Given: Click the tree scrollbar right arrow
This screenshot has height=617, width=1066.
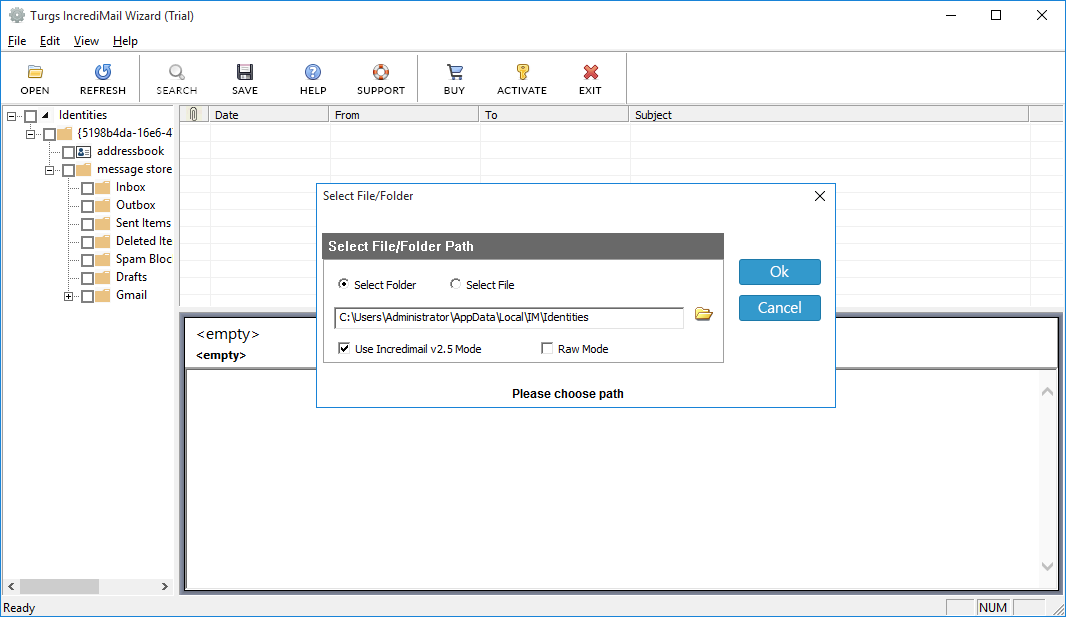Looking at the screenshot, I should click(165, 586).
